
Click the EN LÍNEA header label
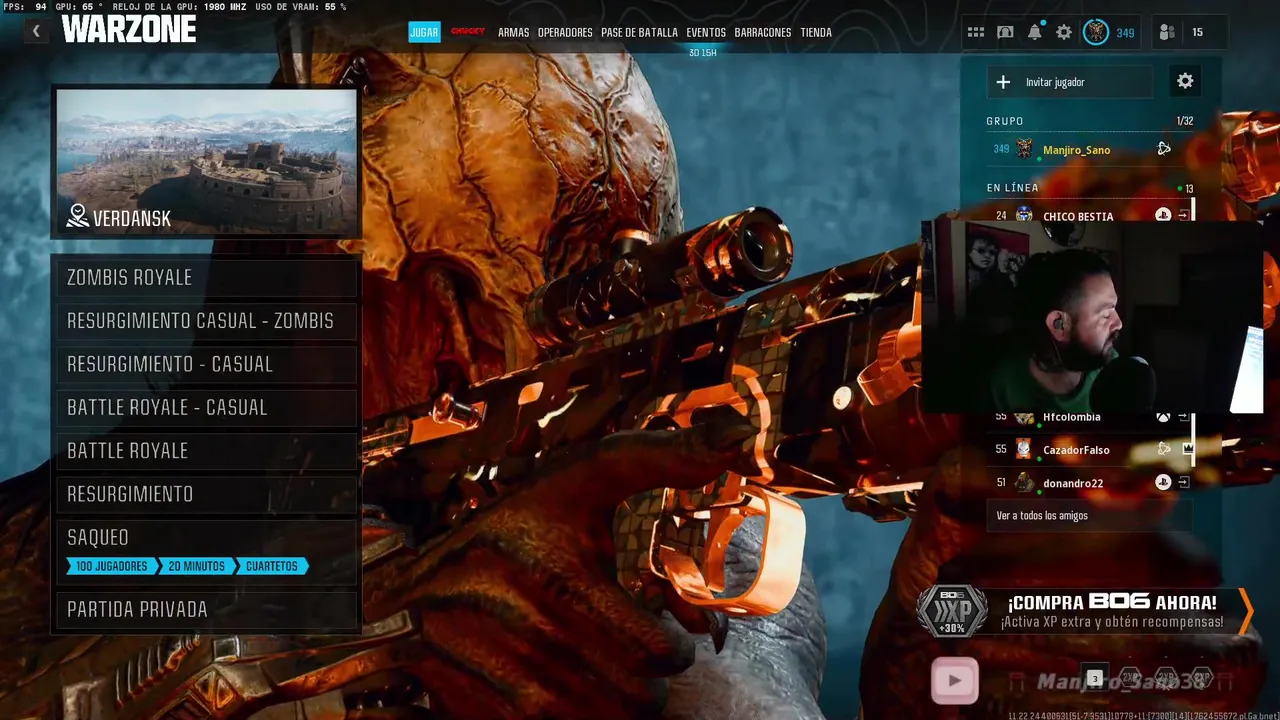tap(1012, 188)
